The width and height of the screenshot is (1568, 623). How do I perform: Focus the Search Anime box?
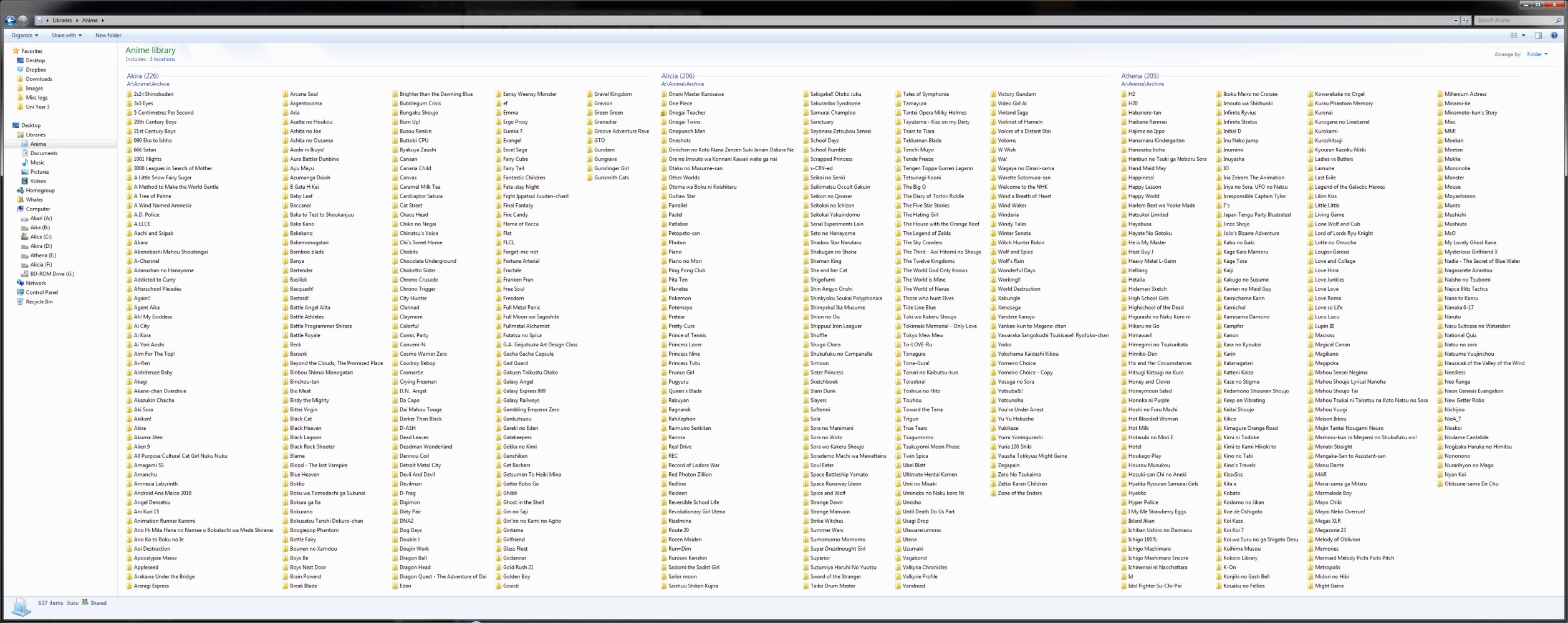[x=1514, y=21]
